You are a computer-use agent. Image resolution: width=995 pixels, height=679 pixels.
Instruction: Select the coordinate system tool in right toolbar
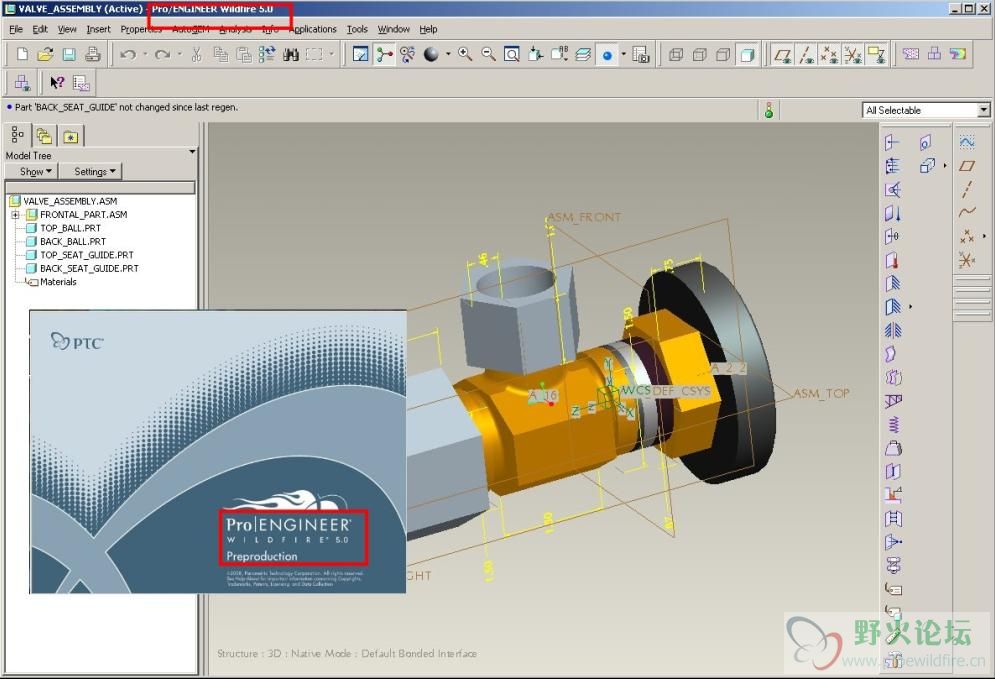click(x=966, y=260)
